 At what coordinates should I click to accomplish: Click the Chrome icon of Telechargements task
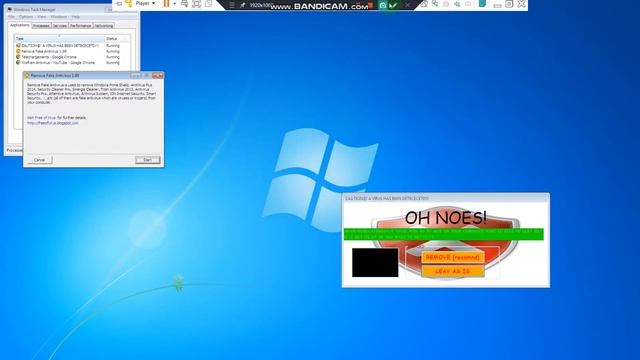point(18,57)
